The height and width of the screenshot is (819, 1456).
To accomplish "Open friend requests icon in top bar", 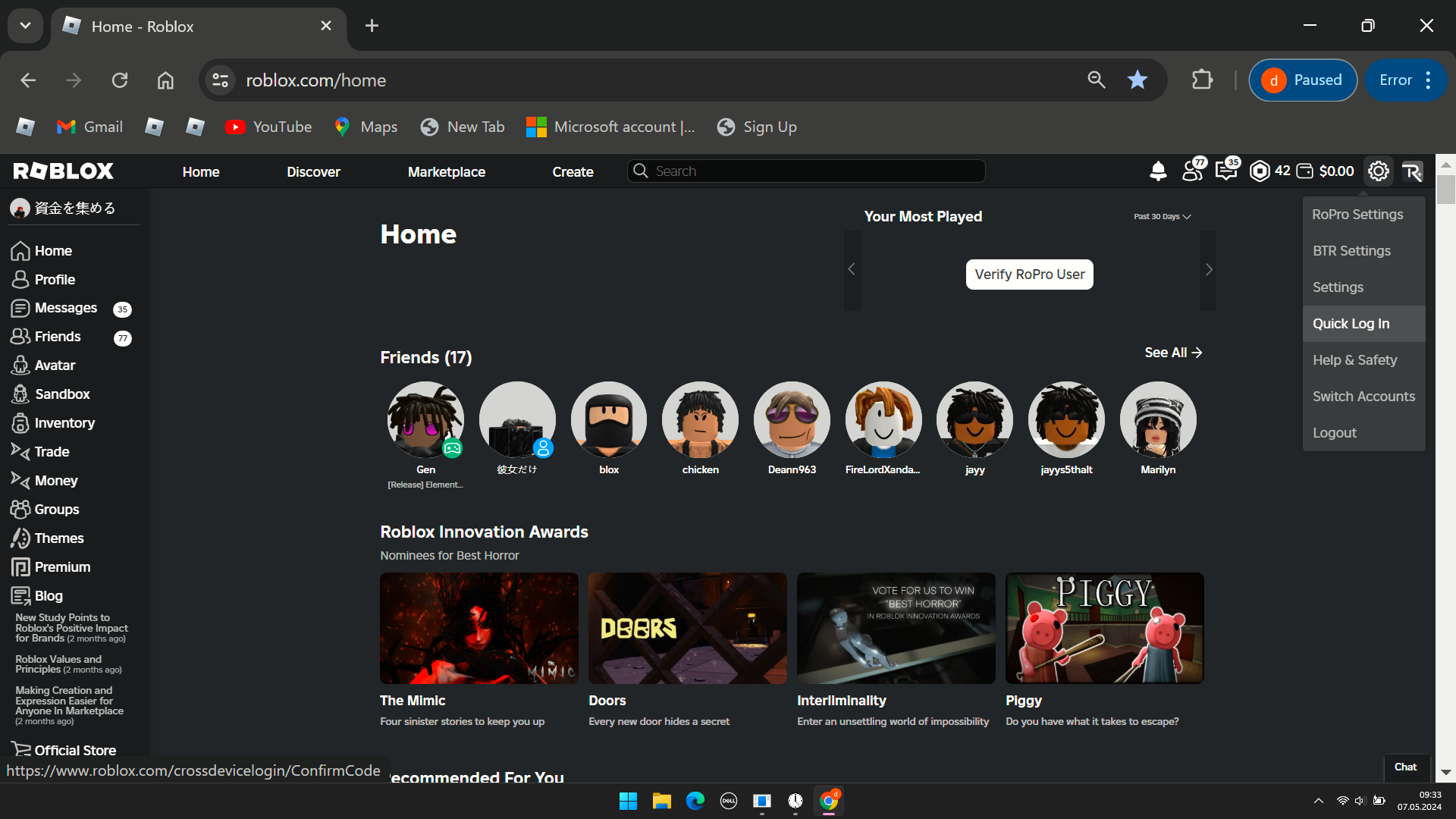I will tap(1194, 171).
